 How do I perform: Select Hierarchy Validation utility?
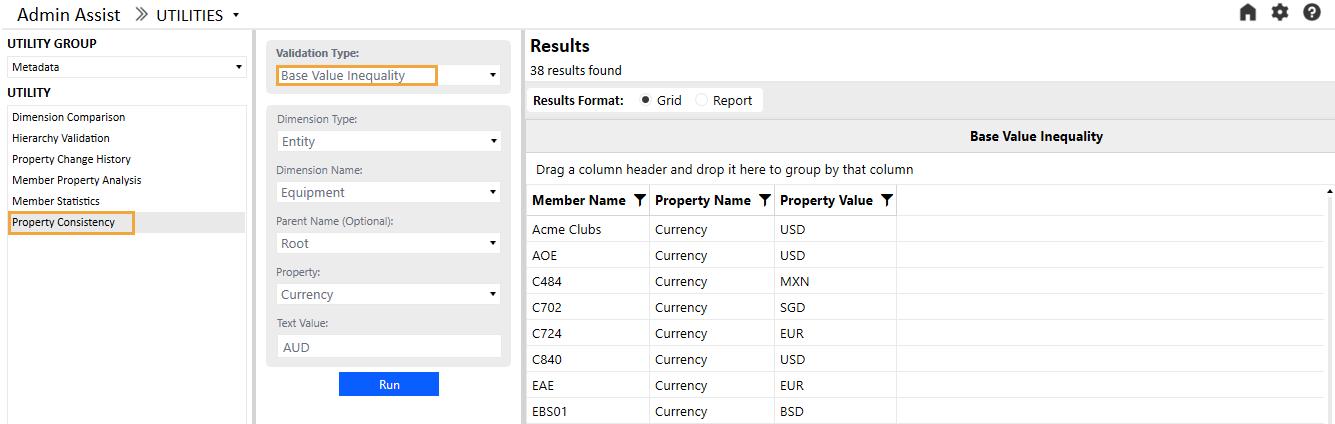tap(61, 139)
